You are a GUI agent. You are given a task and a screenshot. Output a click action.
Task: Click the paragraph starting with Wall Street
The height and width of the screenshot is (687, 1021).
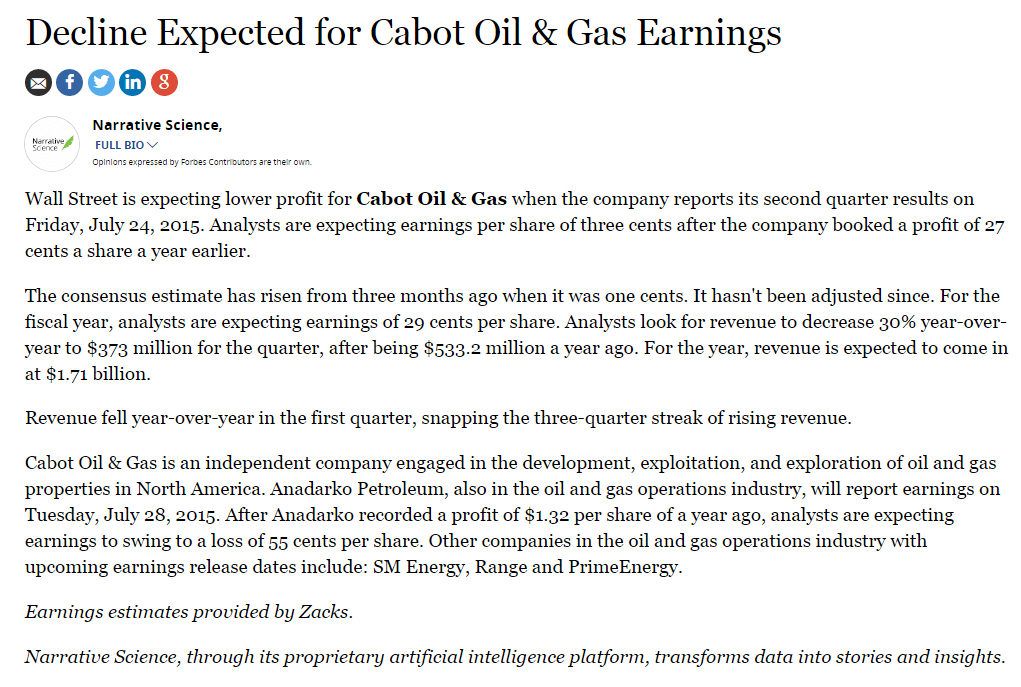tap(514, 225)
